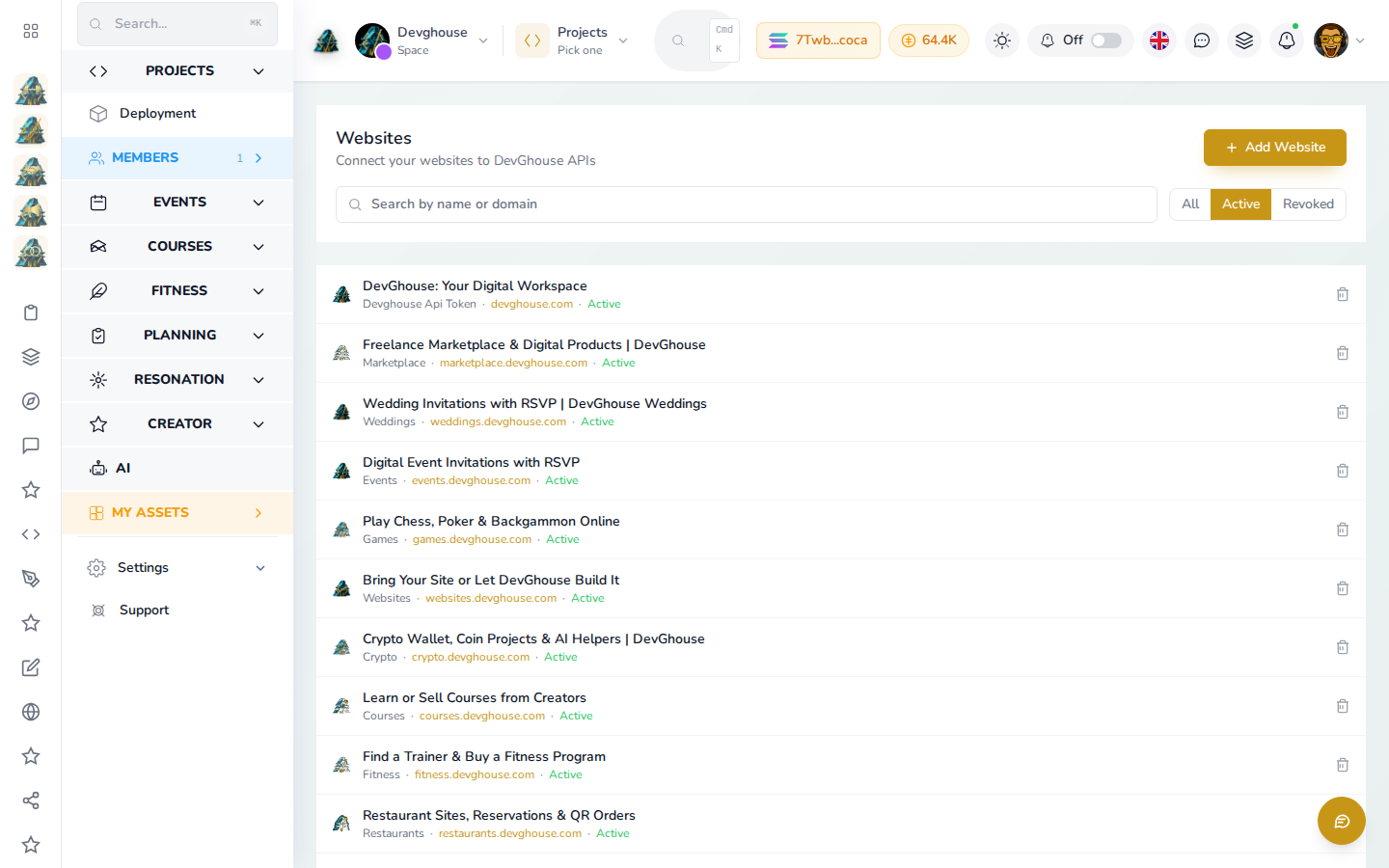Expand the PROJECTS sidebar section
This screenshot has height=868, width=1389.
[x=177, y=71]
